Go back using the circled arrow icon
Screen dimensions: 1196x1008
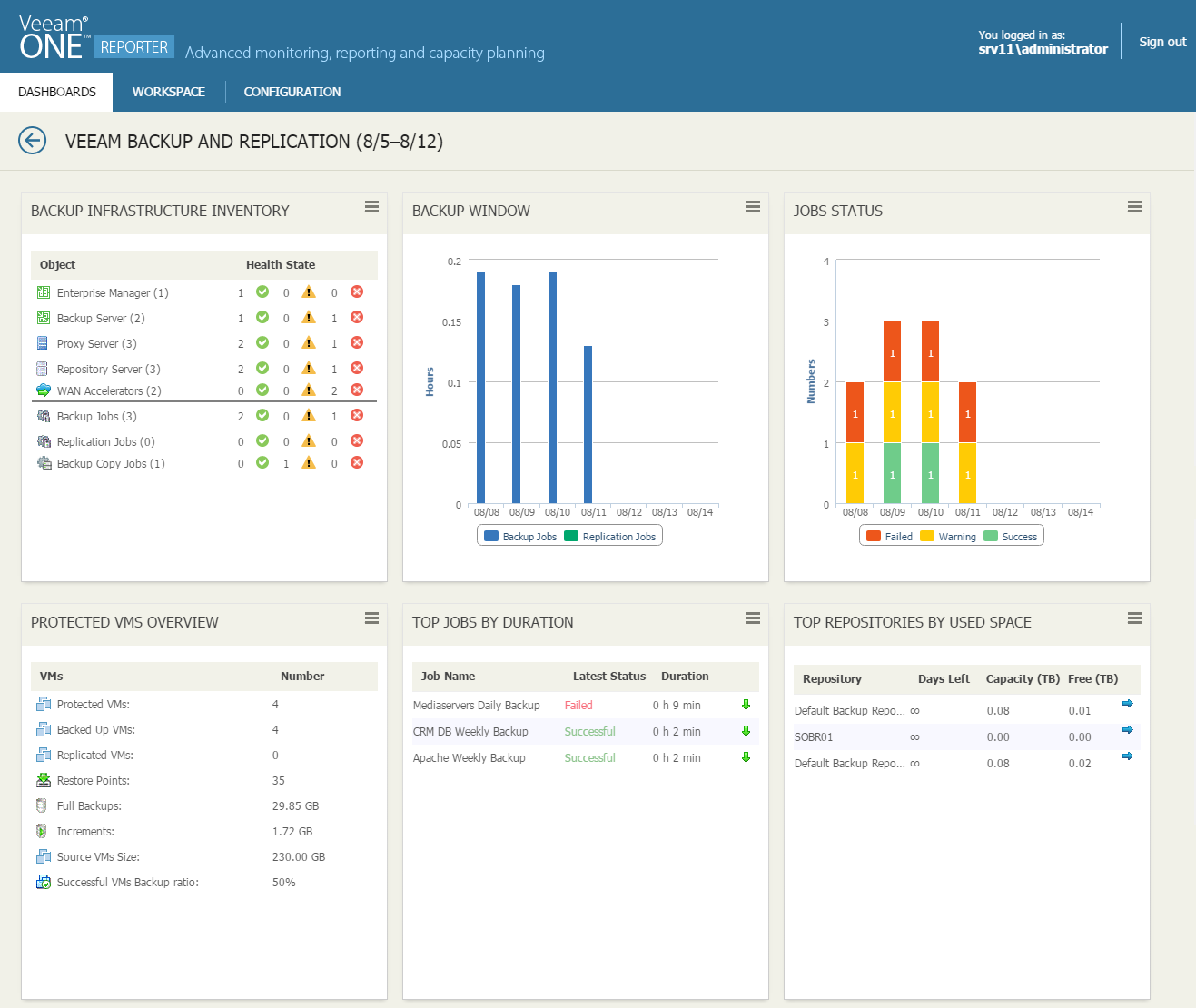coord(33,141)
